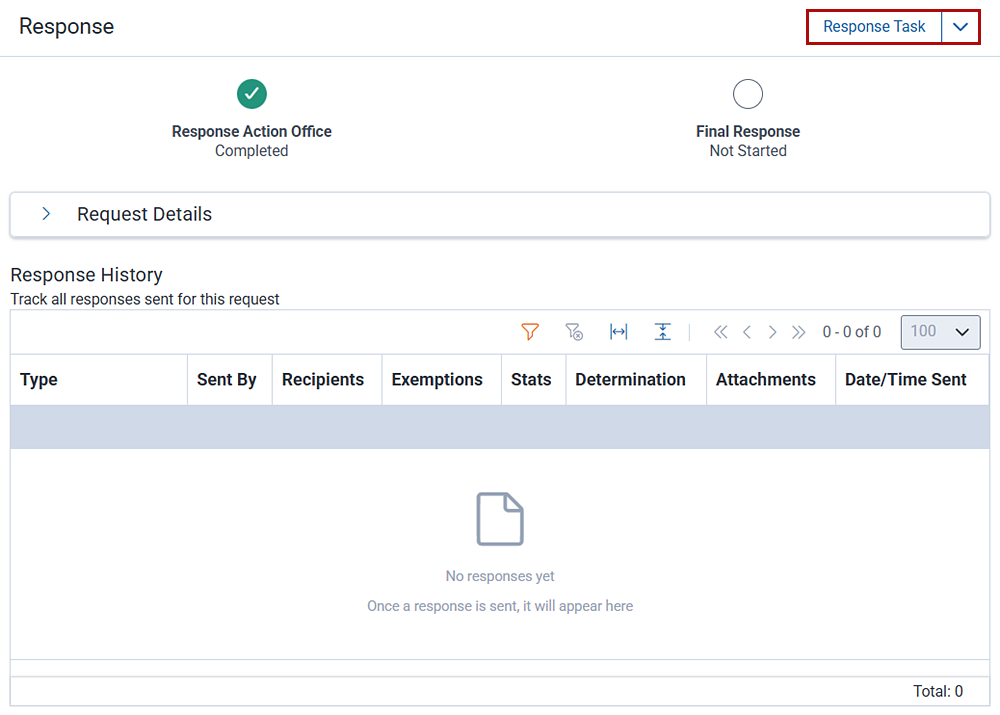
Task: Sort by the Date/Time Sent column header
Action: tap(913, 380)
